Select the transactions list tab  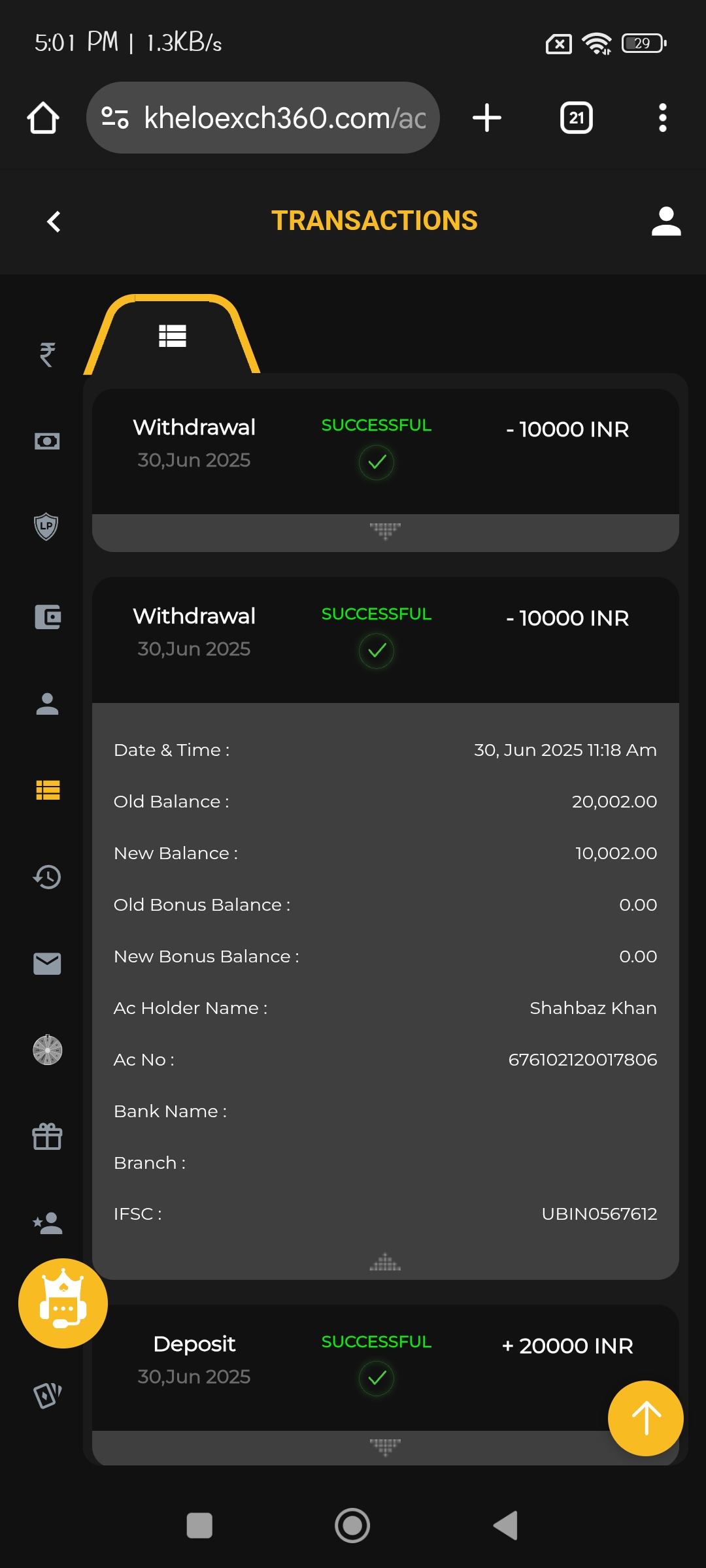pyautogui.click(x=173, y=336)
